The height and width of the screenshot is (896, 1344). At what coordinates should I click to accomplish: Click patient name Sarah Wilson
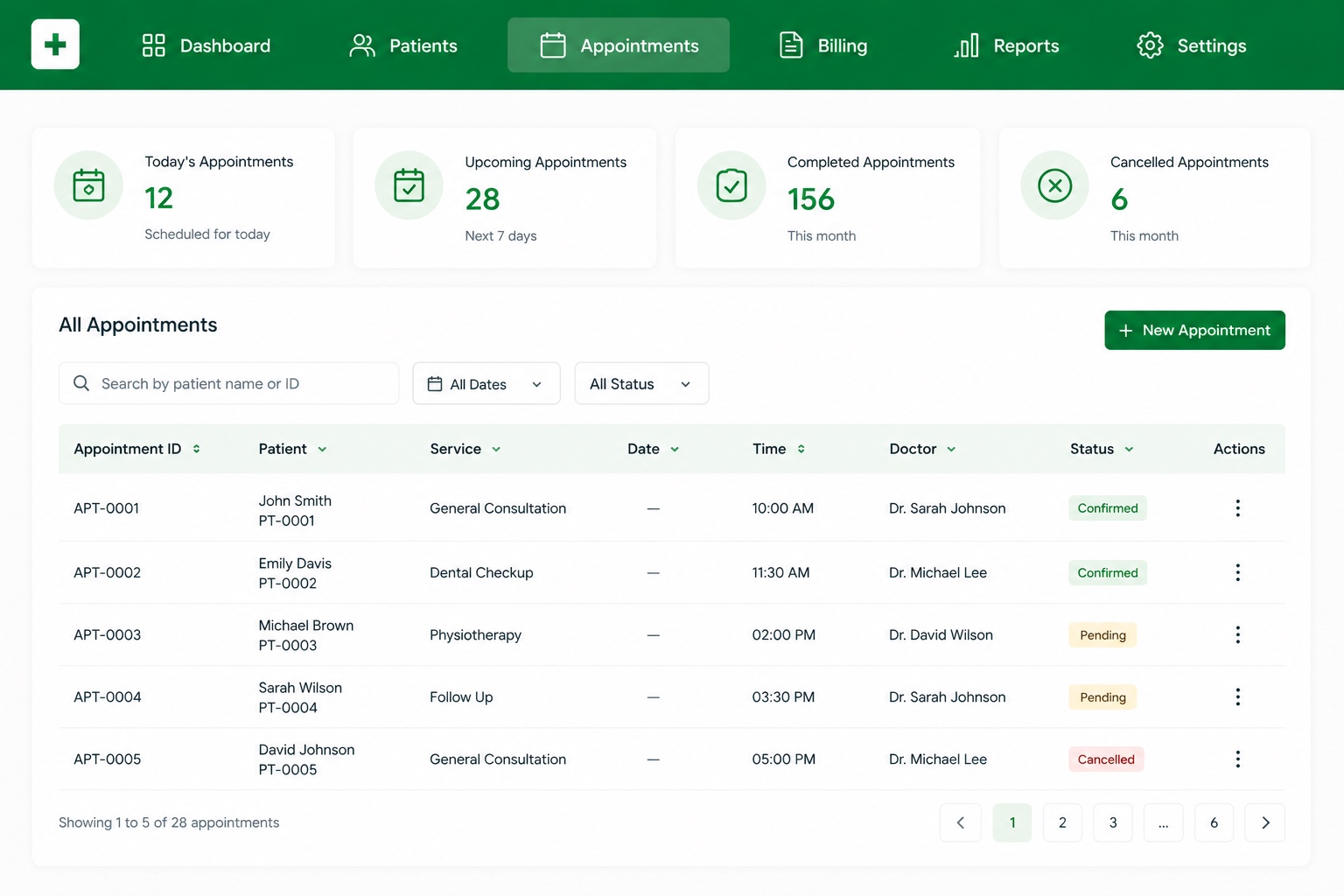pyautogui.click(x=300, y=688)
